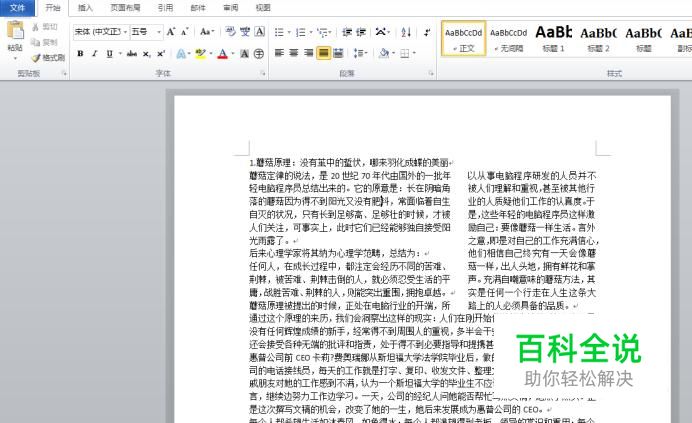Open the 插入 (Insert) ribbon tab

point(85,7)
